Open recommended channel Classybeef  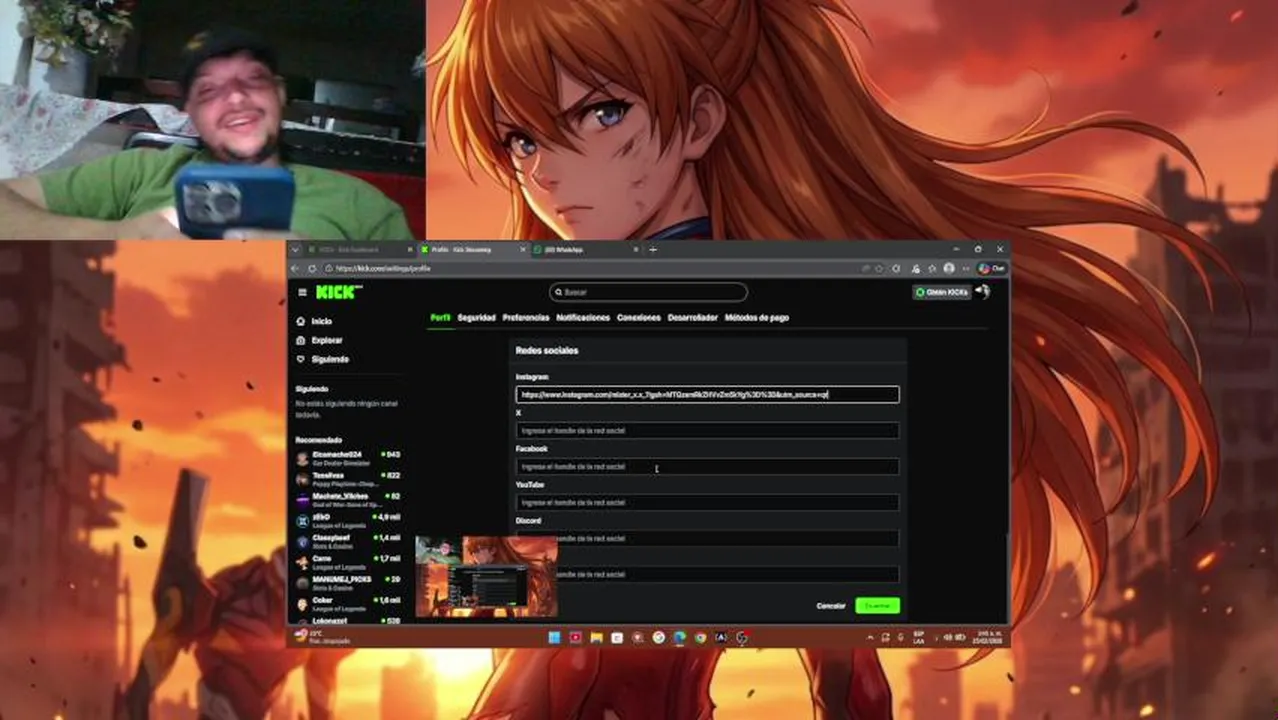tap(348, 541)
